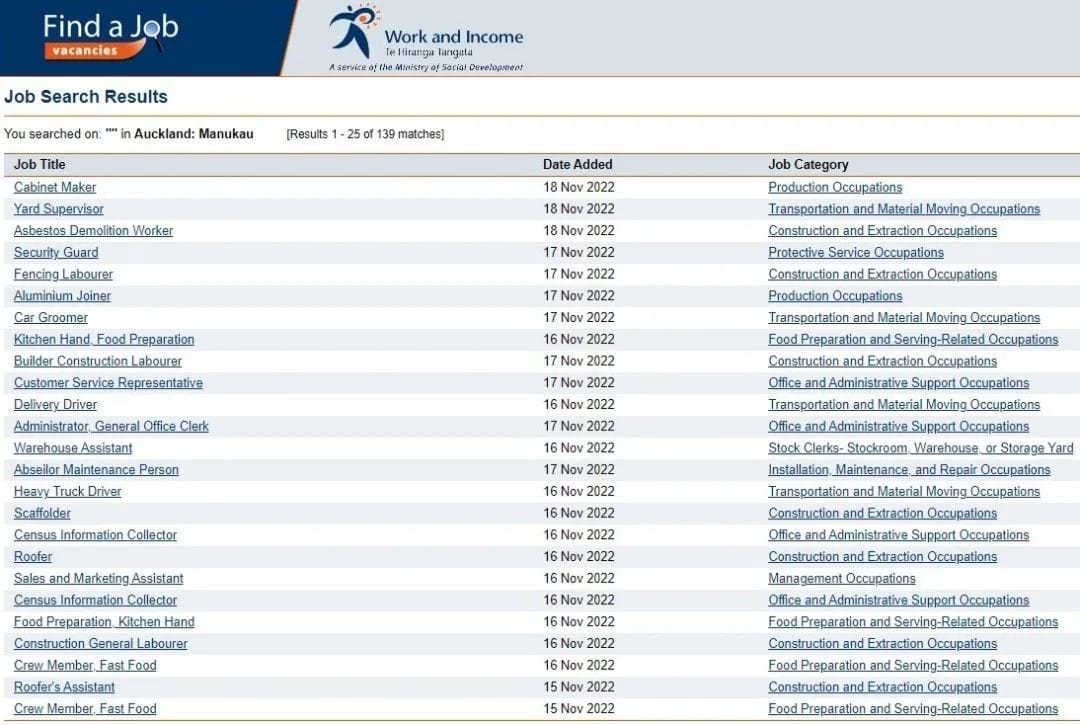Open the Security Guard job listing

click(56, 253)
